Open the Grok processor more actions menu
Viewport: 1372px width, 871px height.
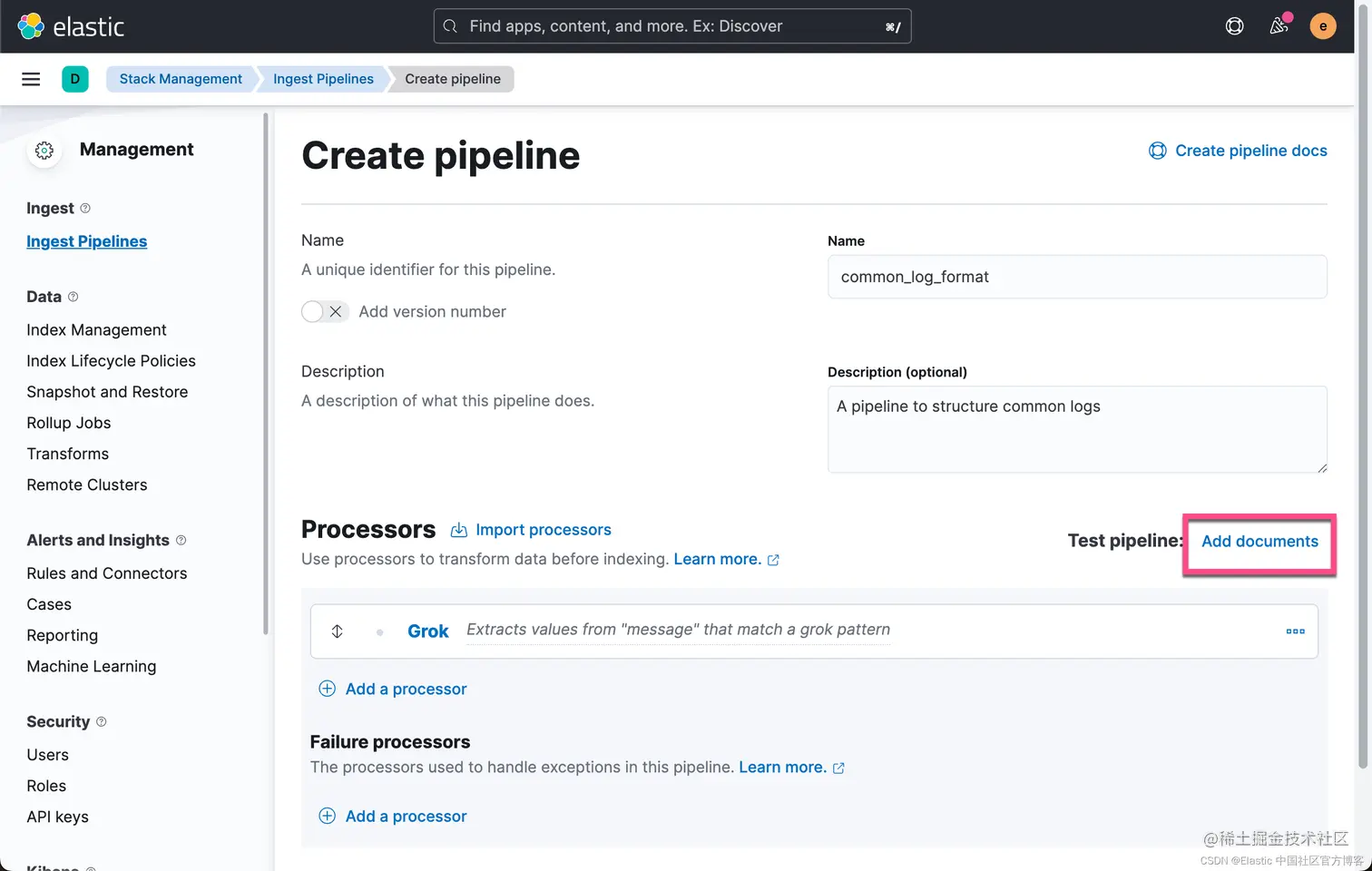[x=1295, y=631]
